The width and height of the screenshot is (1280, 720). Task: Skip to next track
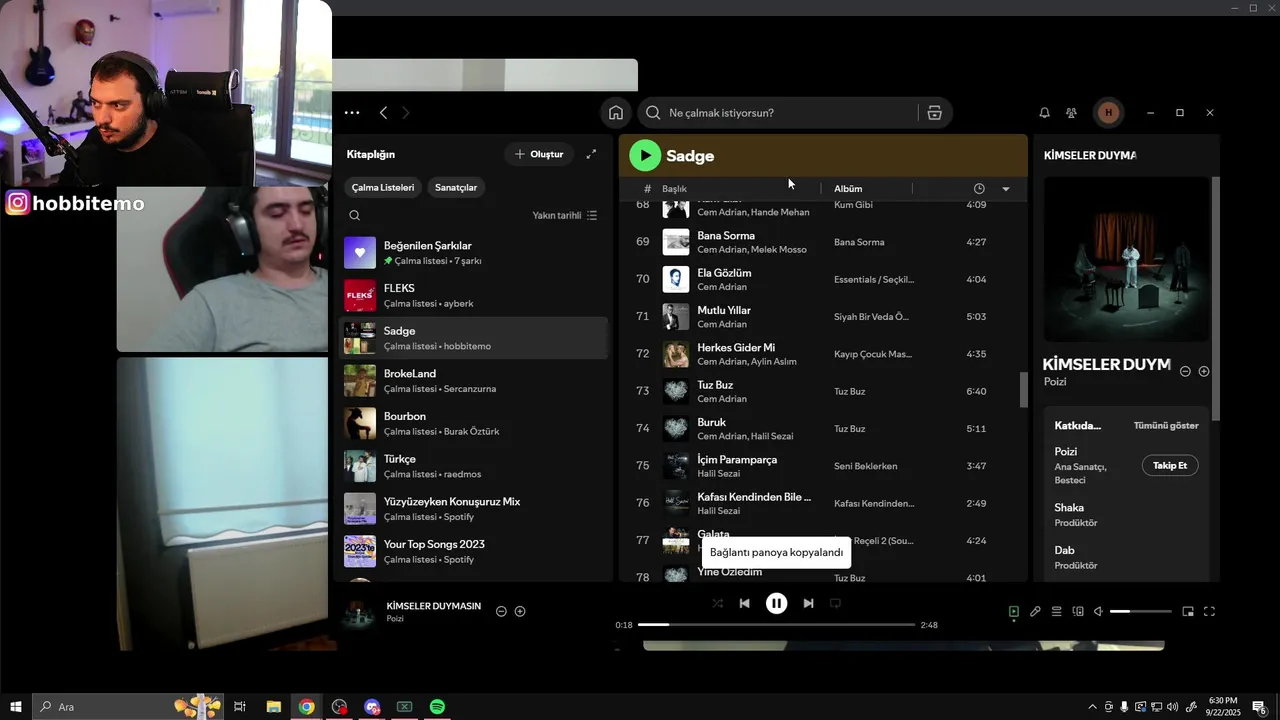pos(808,603)
